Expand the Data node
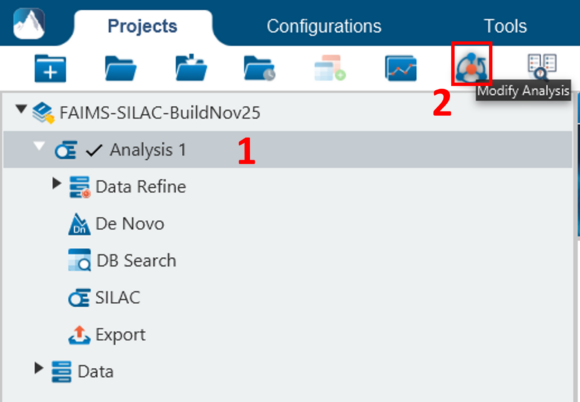580x402 pixels. [39, 368]
